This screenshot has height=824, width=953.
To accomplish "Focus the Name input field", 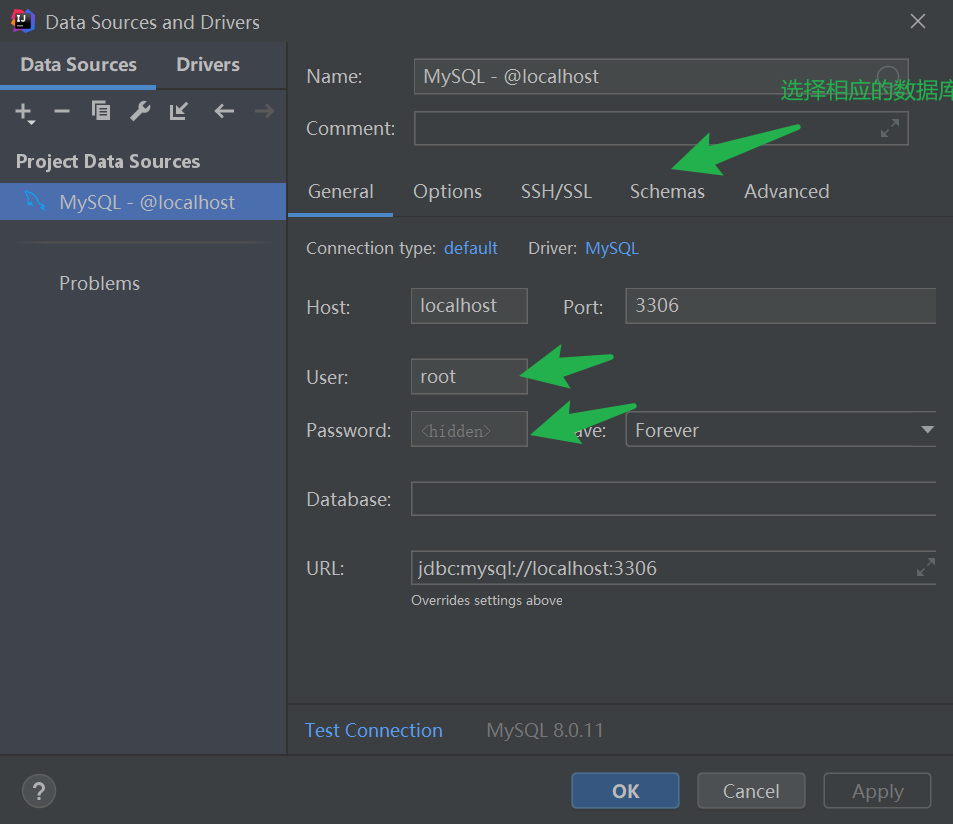I will point(661,77).
